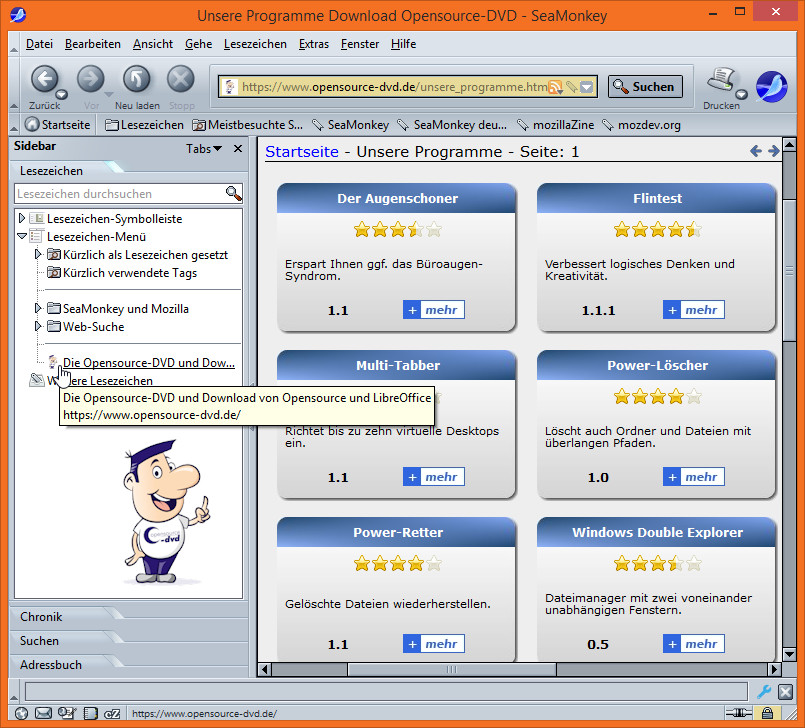805x728 pixels.
Task: Open the address bar history dropdown
Action: pos(587,87)
